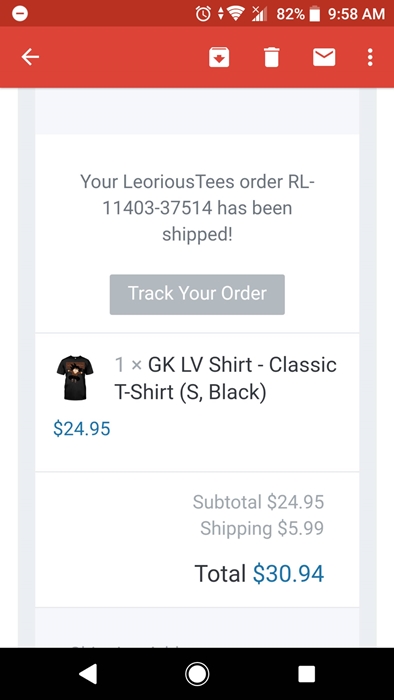The height and width of the screenshot is (700, 394).
Task: Tap the Wi-Fi status bar icon
Action: [x=234, y=14]
